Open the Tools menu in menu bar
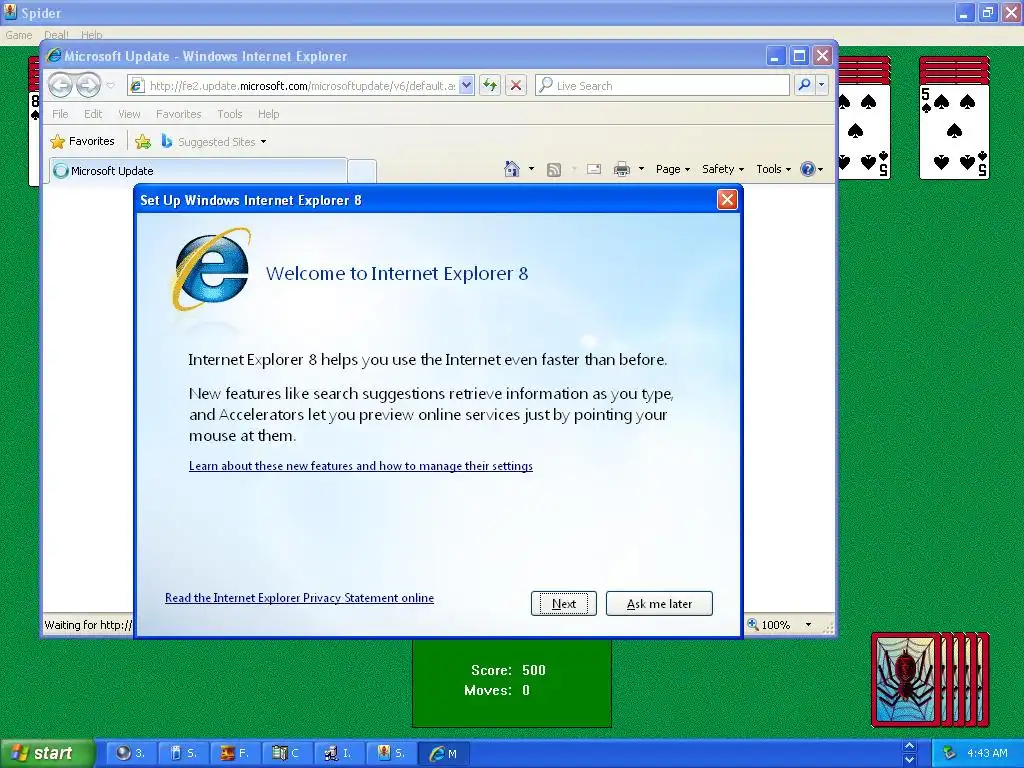The image size is (1024, 768). (229, 114)
